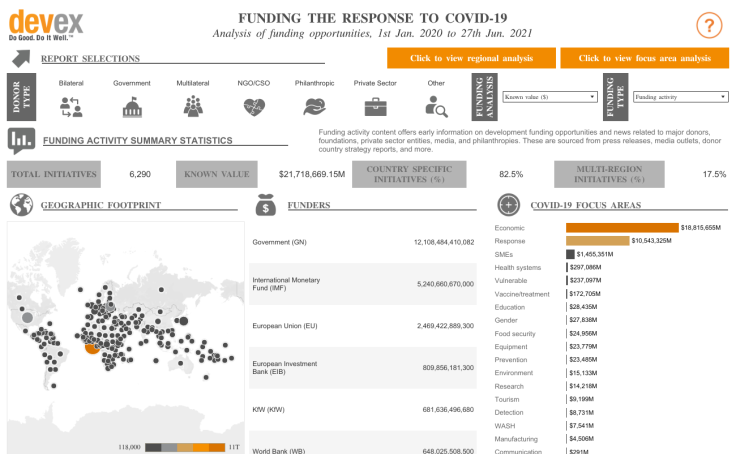Screen dimensions: 736x454
Task: Click the Health systems focus area label
Action: pos(517,268)
